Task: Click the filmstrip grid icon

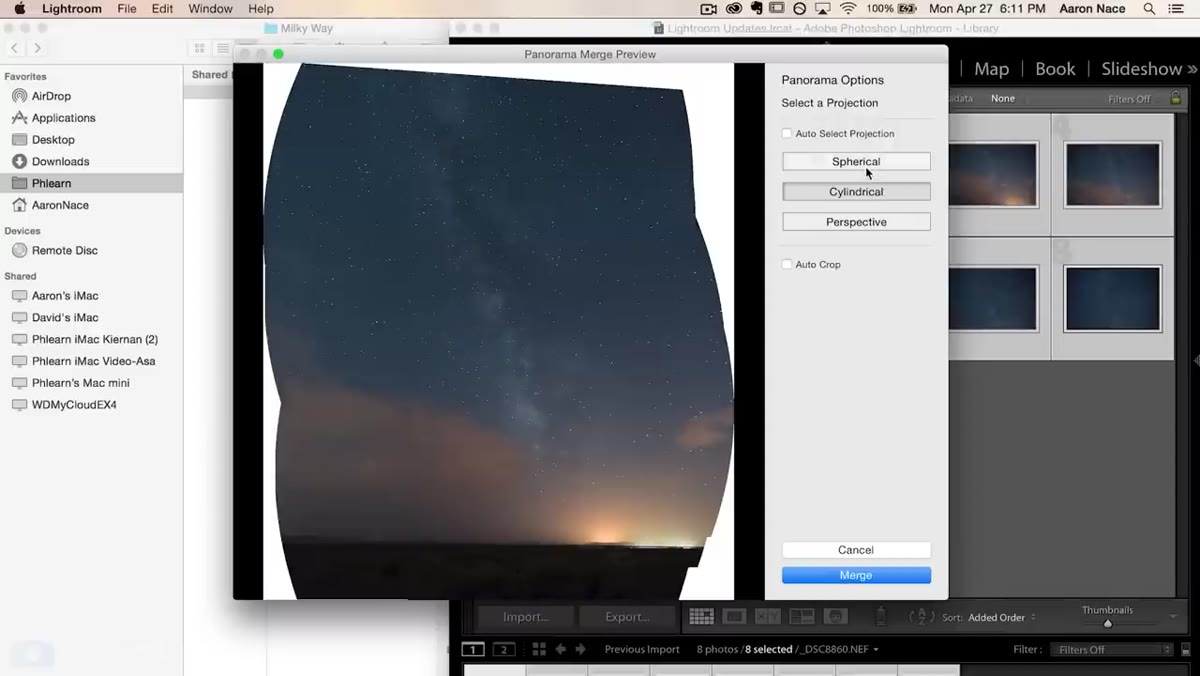Action: point(539,649)
